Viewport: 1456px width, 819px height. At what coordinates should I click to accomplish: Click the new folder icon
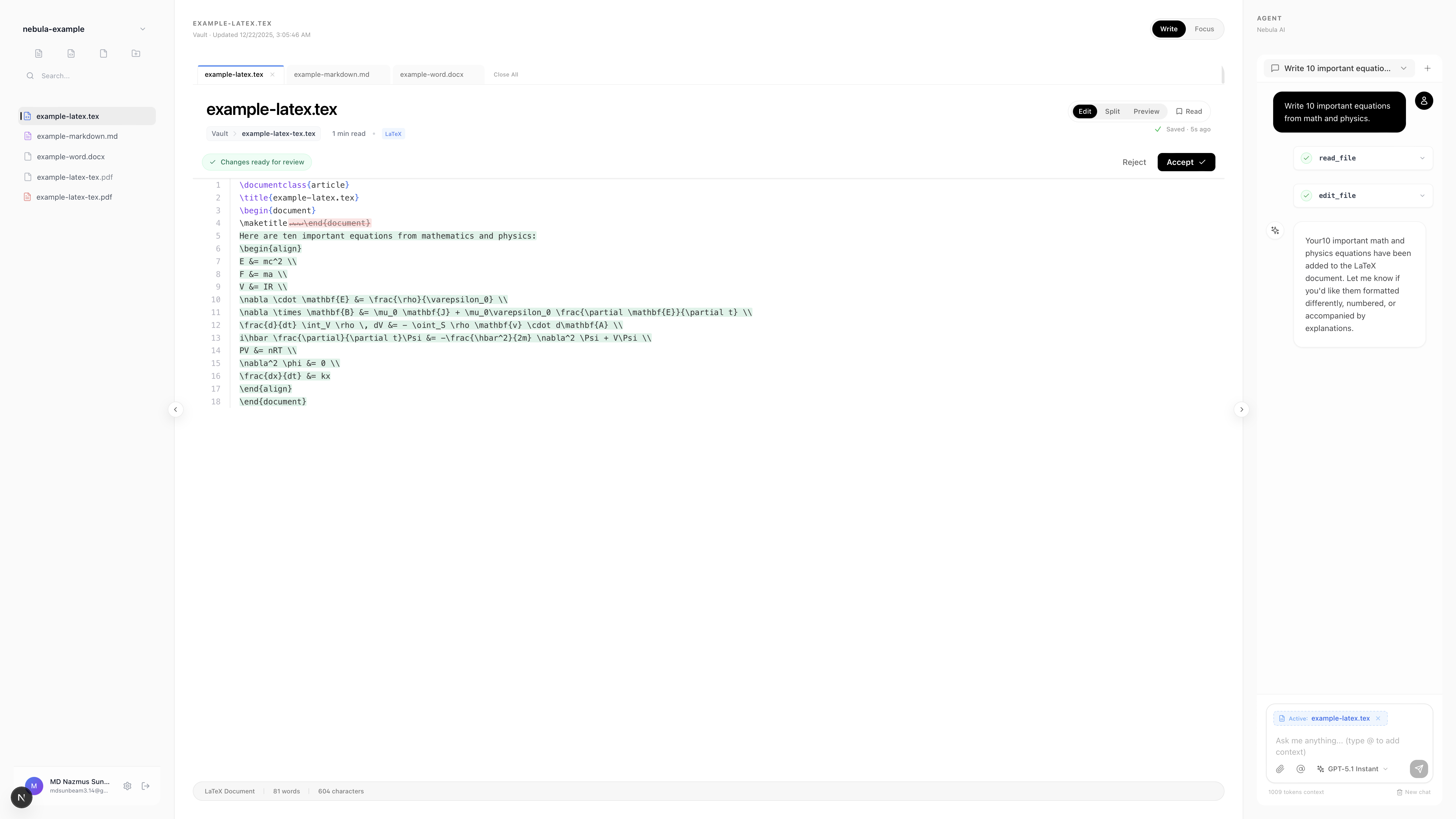point(136,54)
